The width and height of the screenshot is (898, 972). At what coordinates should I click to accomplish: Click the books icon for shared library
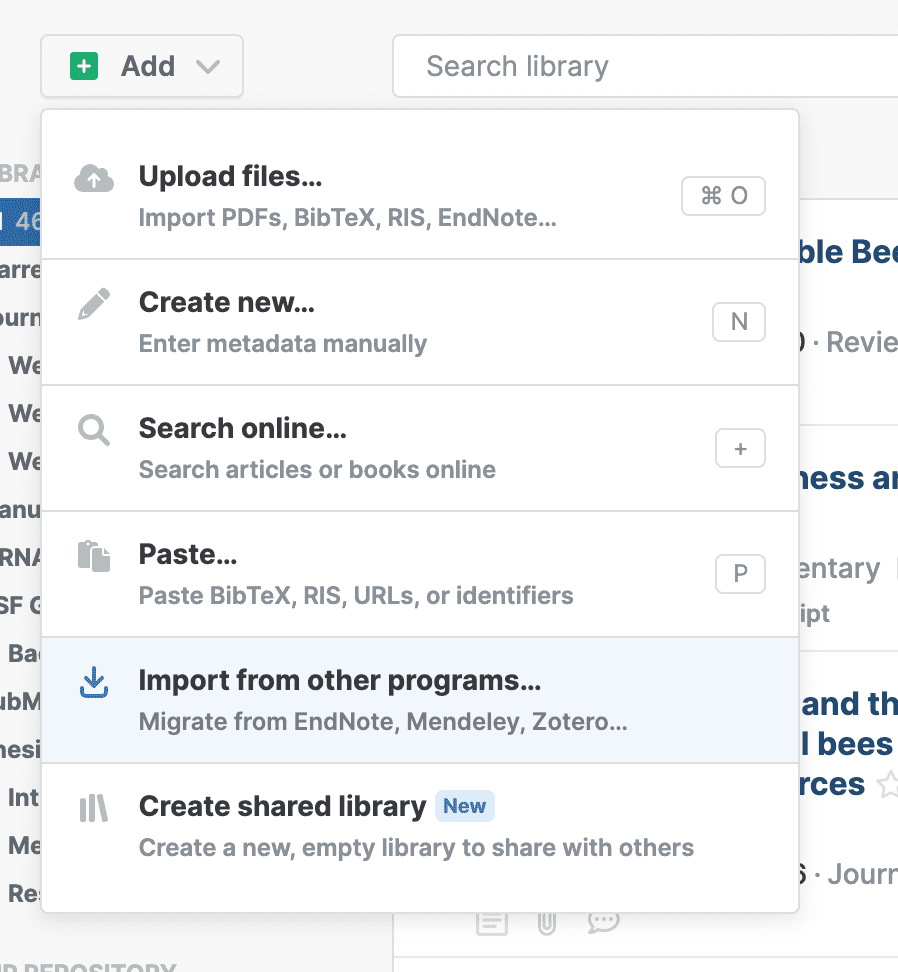[94, 809]
